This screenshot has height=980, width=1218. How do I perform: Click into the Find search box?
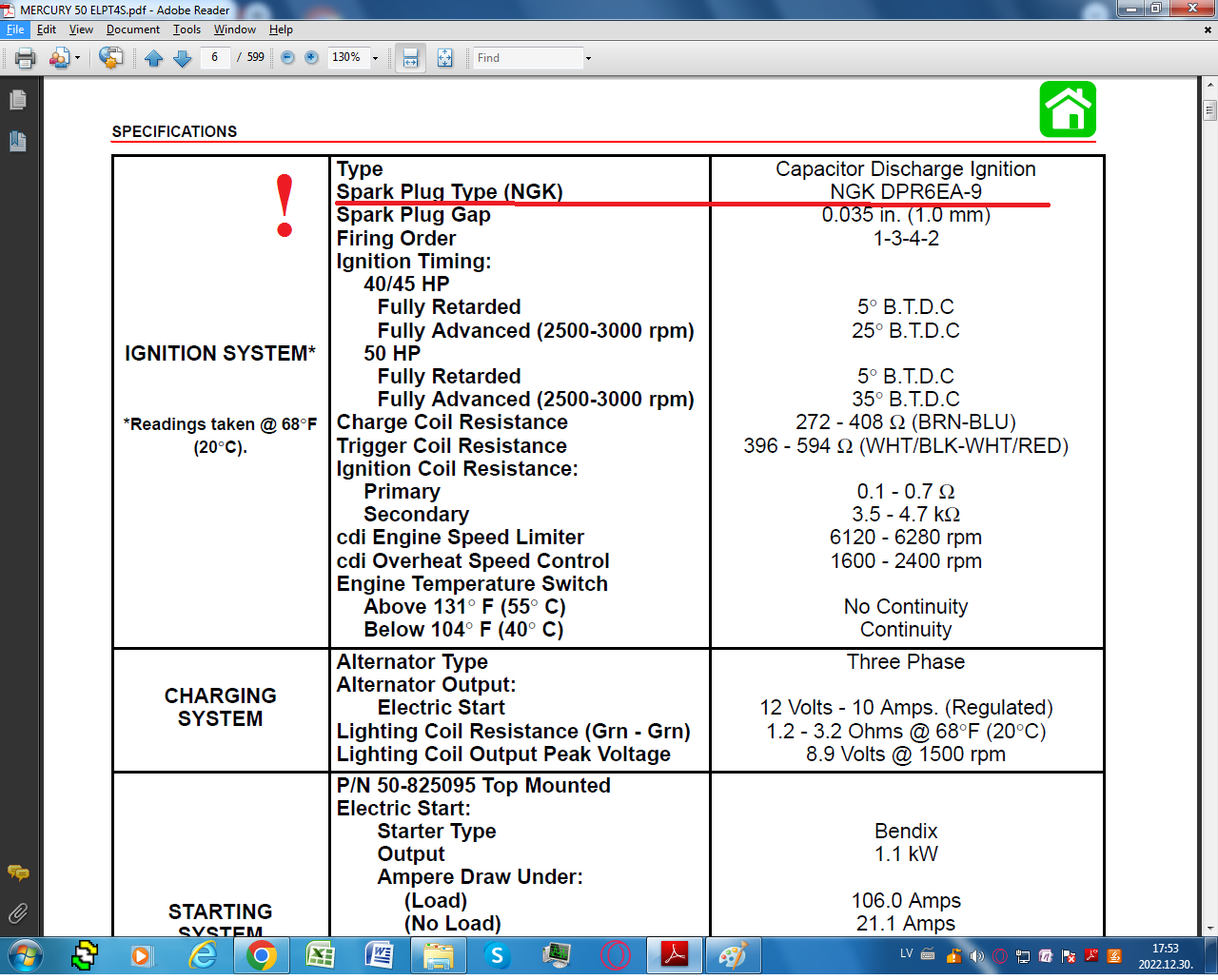pyautogui.click(x=528, y=58)
